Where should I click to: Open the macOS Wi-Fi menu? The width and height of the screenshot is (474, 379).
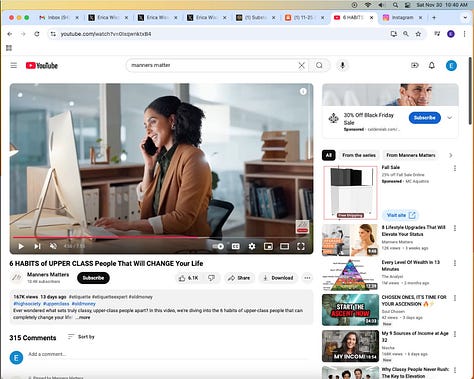[368, 5]
